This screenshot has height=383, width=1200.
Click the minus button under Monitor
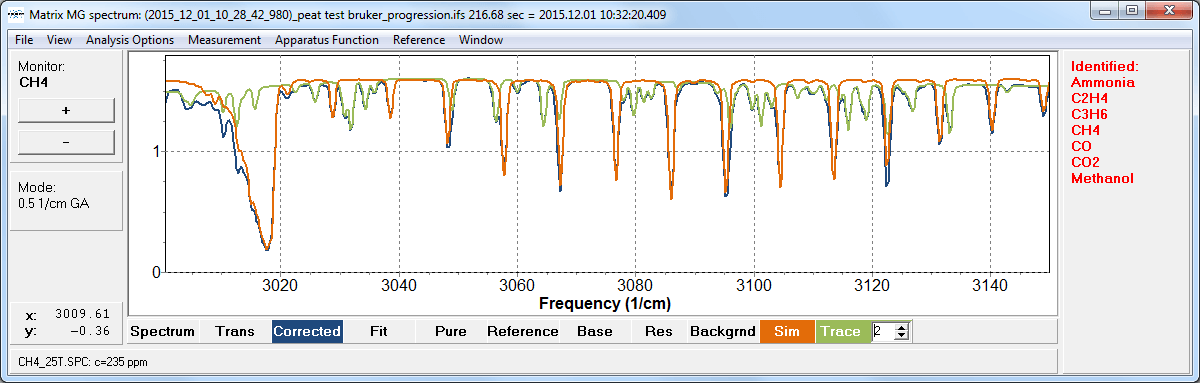[66, 142]
